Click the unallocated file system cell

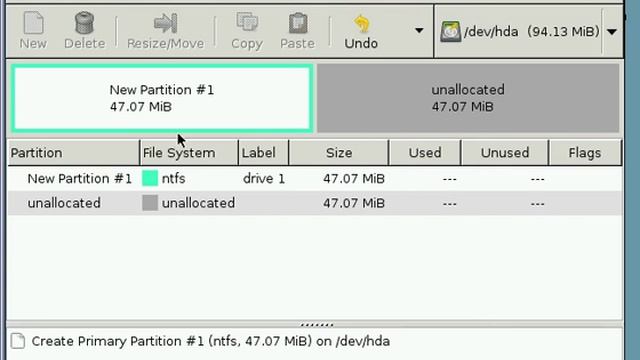coord(198,203)
